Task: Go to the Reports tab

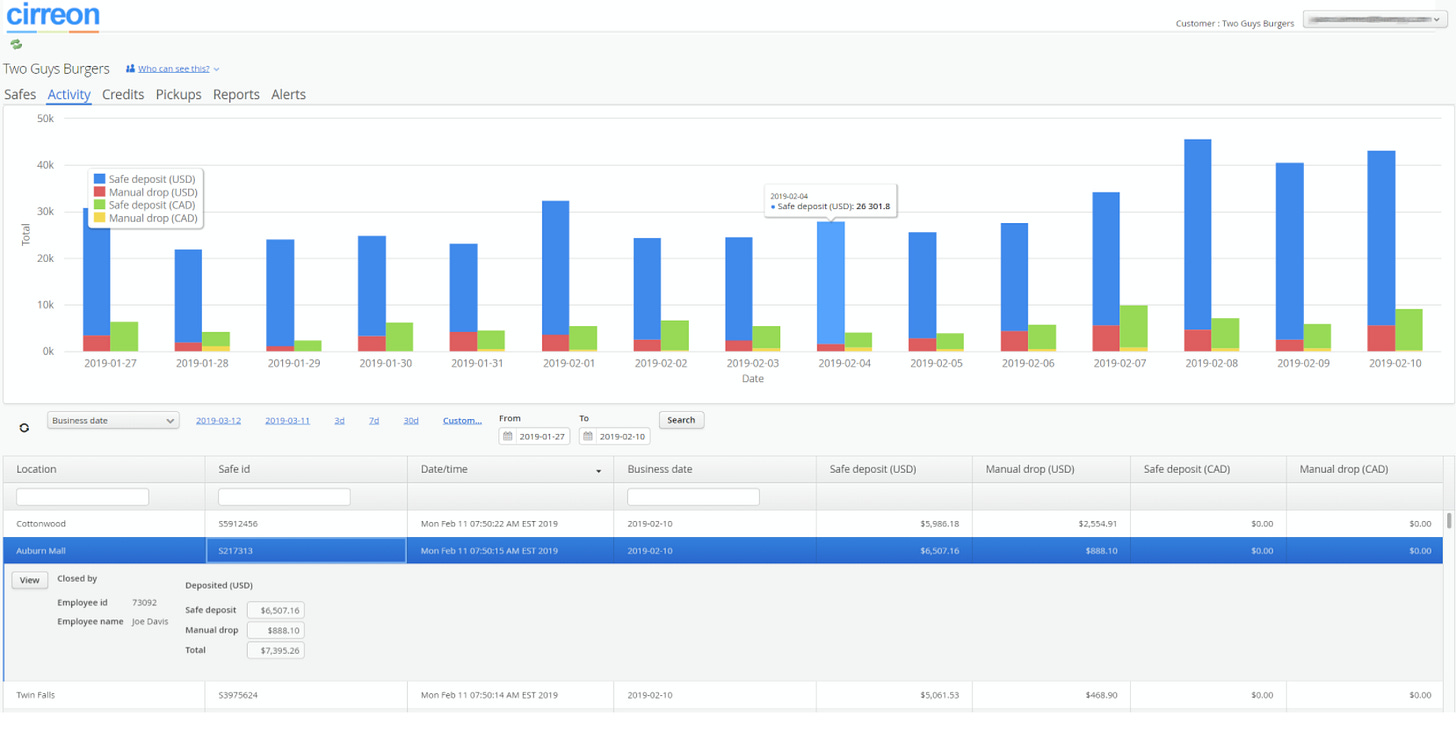Action: coord(236,94)
